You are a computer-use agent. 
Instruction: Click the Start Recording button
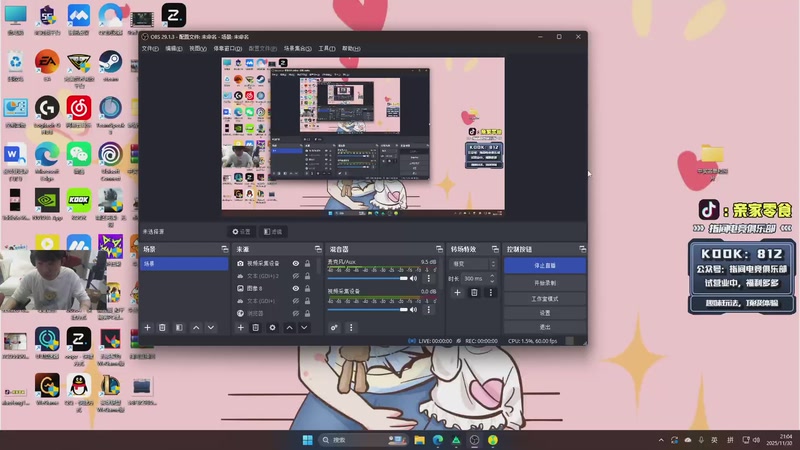545,283
